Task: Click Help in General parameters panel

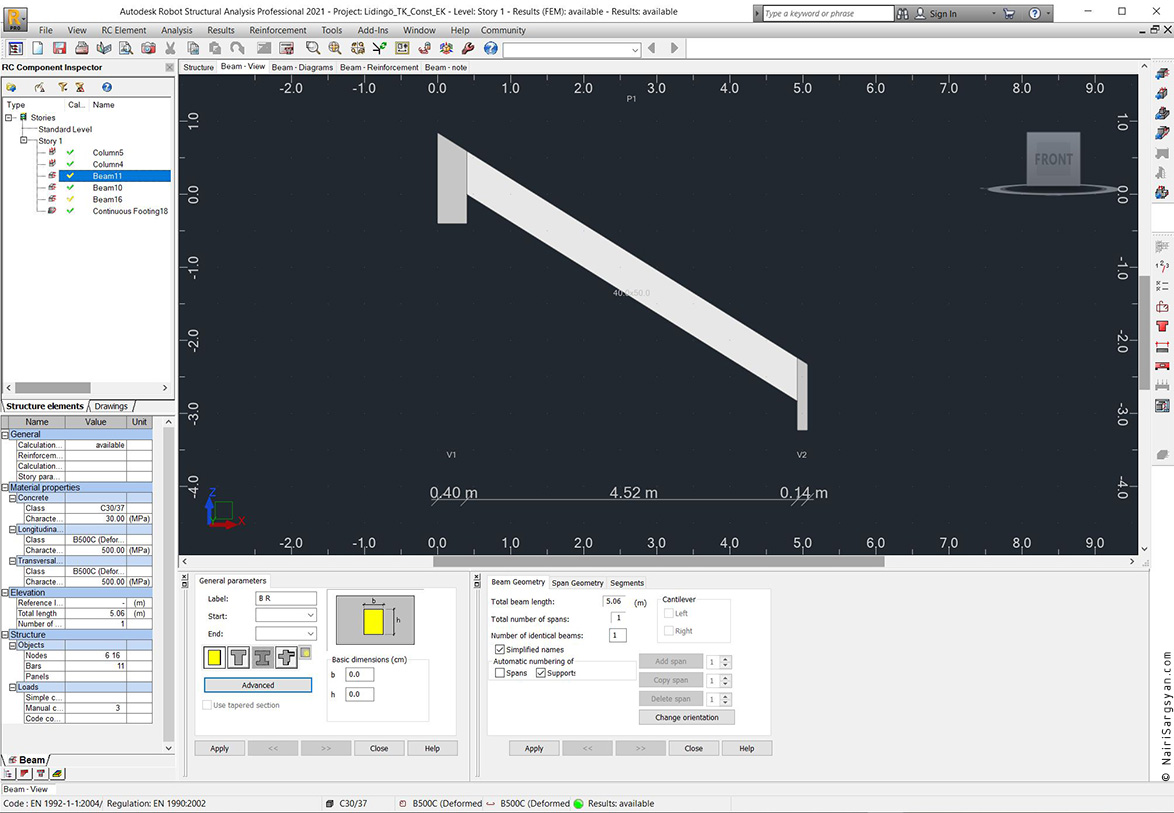Action: click(432, 748)
